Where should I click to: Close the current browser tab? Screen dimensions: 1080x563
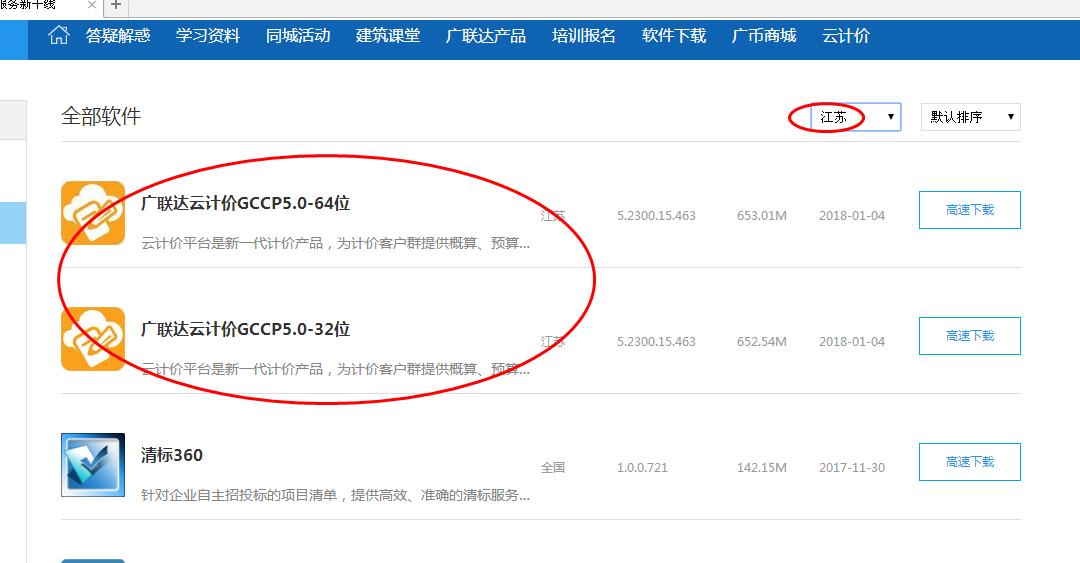[x=92, y=6]
